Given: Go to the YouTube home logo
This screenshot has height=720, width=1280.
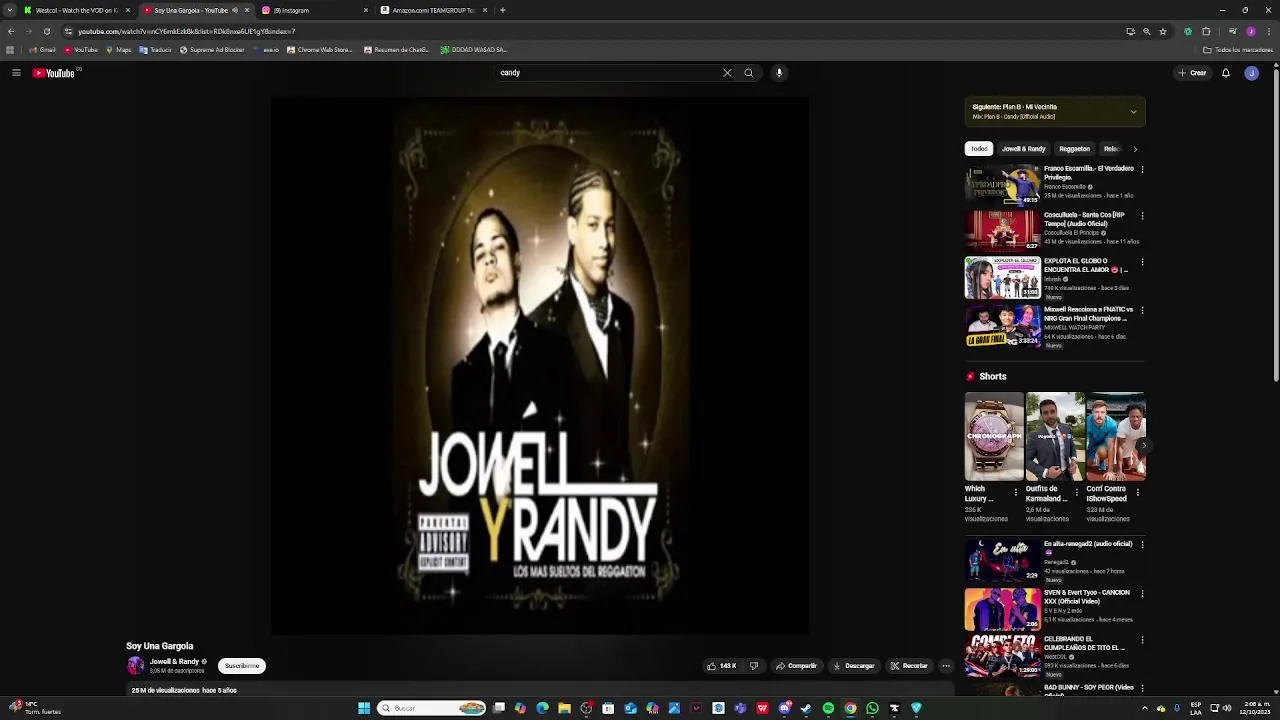Looking at the screenshot, I should [54, 73].
